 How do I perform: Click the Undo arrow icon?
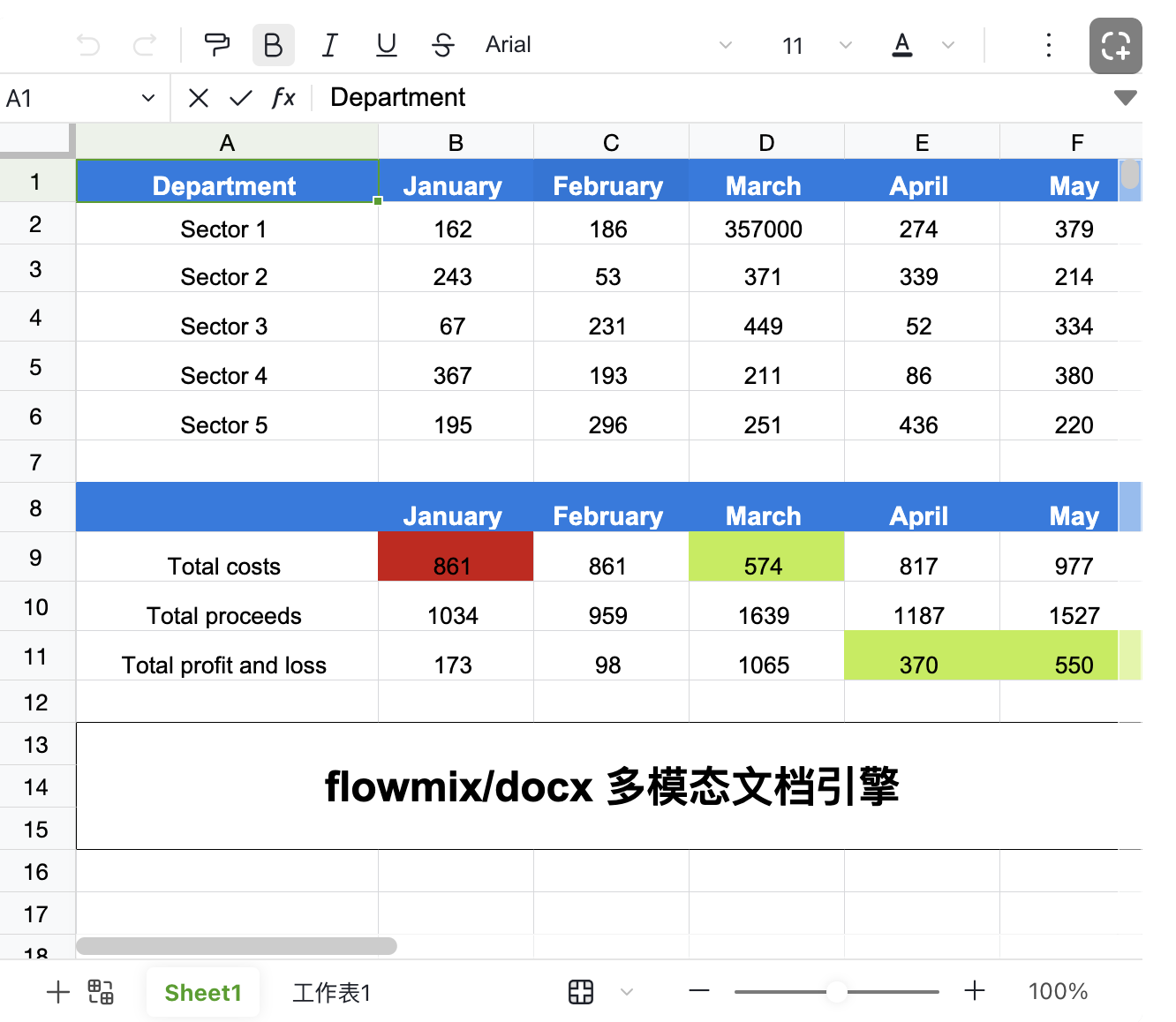coord(88,45)
